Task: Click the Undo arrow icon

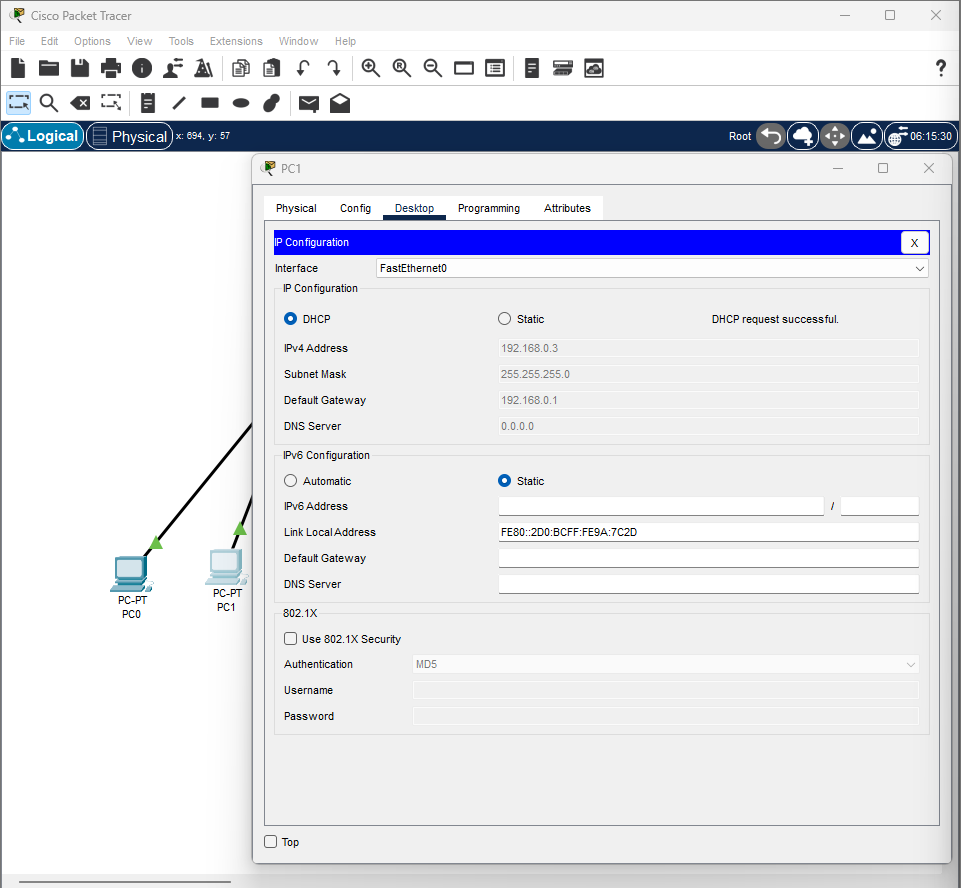Action: click(x=303, y=68)
